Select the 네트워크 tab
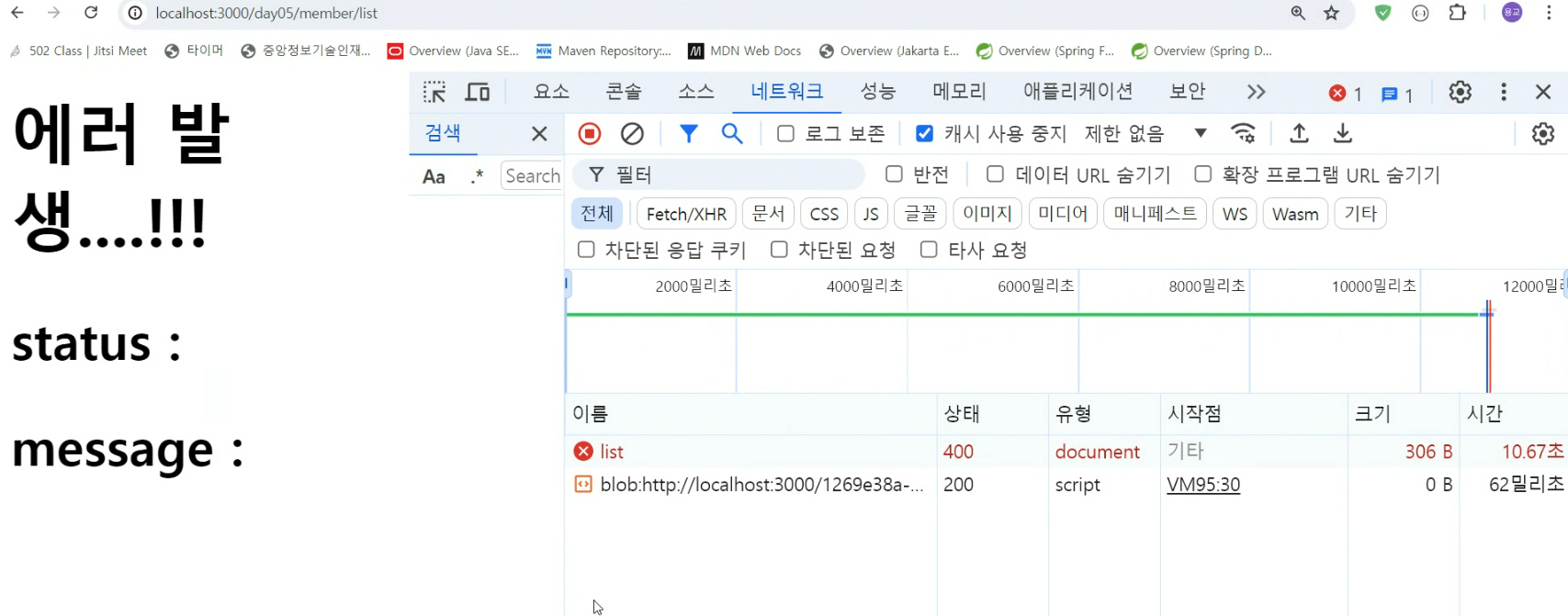 click(787, 91)
